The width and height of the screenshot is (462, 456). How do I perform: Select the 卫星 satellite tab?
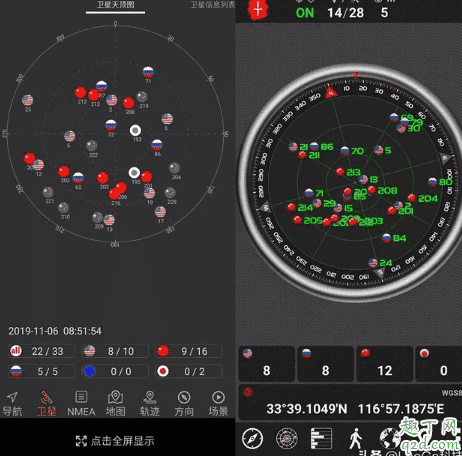point(47,404)
